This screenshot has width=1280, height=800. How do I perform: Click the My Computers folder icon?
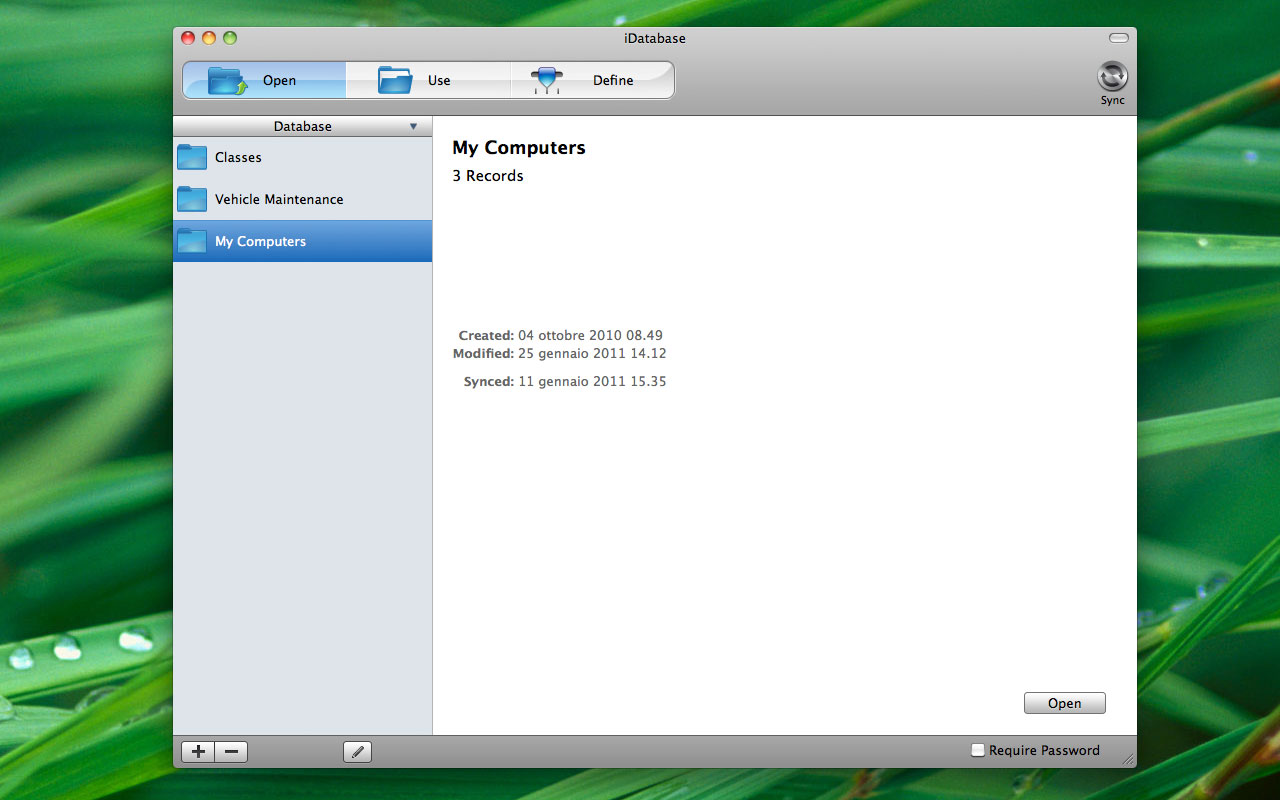point(192,241)
